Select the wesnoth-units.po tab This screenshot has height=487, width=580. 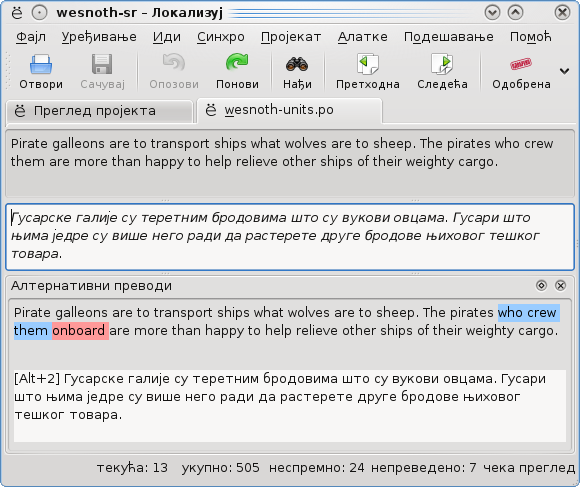tap(290, 110)
